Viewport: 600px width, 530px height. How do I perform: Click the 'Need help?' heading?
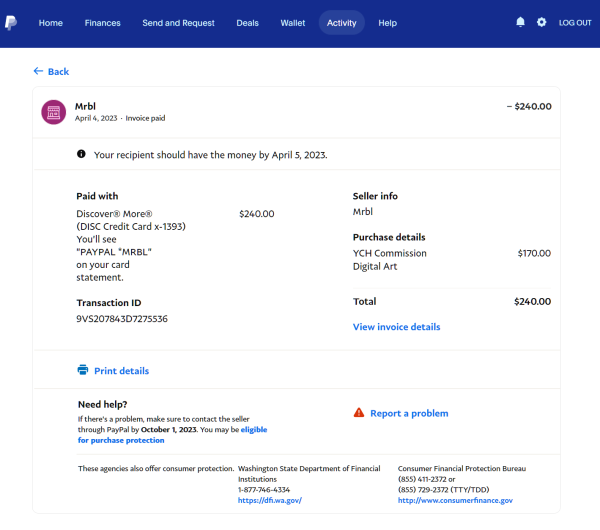103,404
